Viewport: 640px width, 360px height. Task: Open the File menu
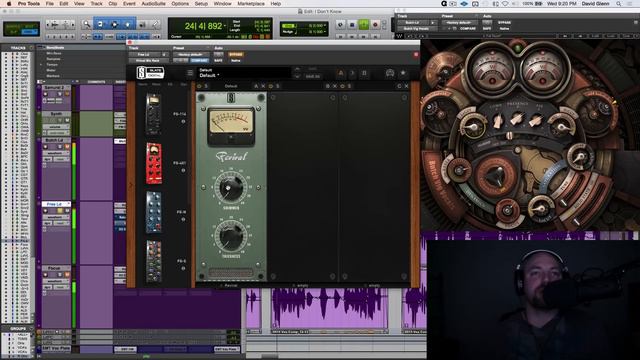pyautogui.click(x=50, y=4)
